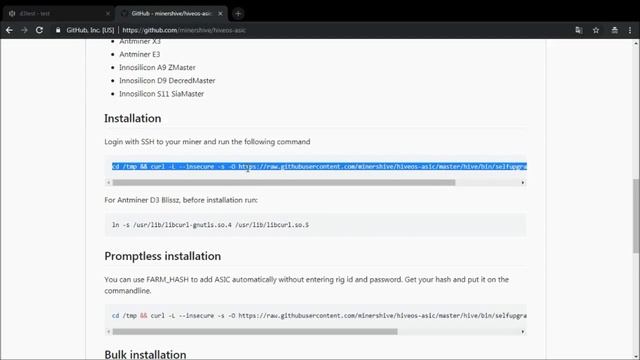640x360 pixels.
Task: Click Innosilicon D9 DecredMaster list item
Action: tap(167, 80)
